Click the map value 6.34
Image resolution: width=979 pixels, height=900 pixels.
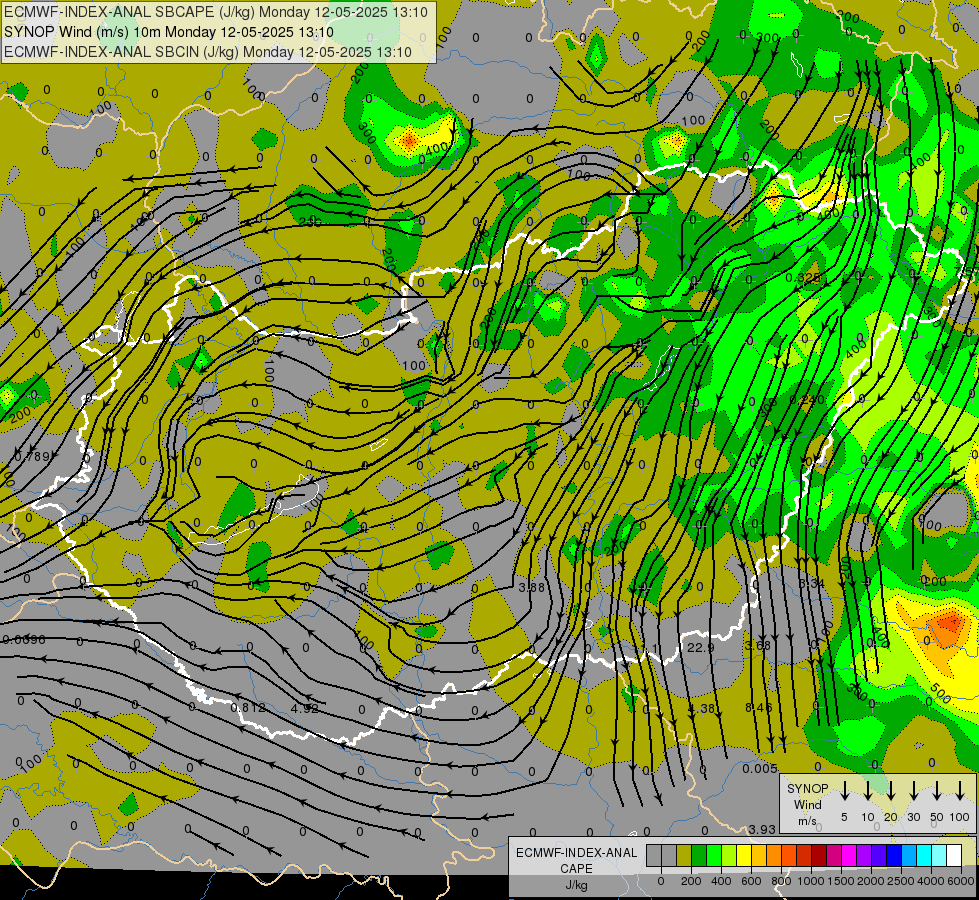point(812,583)
